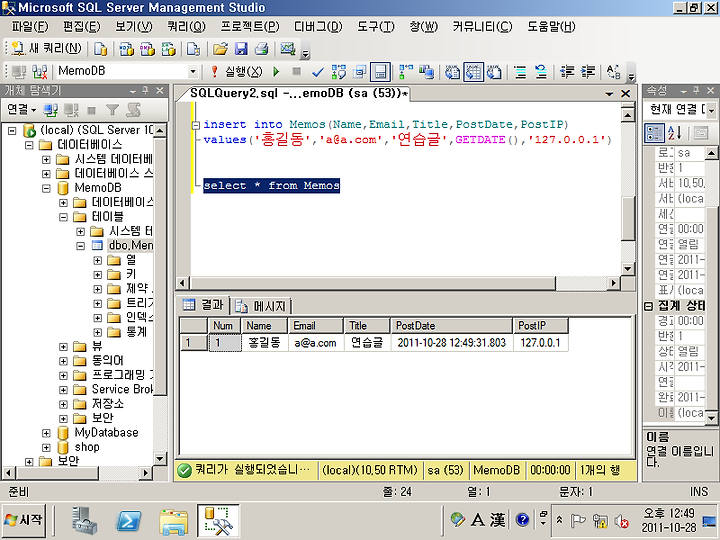The width and height of the screenshot is (720, 540).
Task: Click the Parse checkmark icon
Action: coord(317,72)
